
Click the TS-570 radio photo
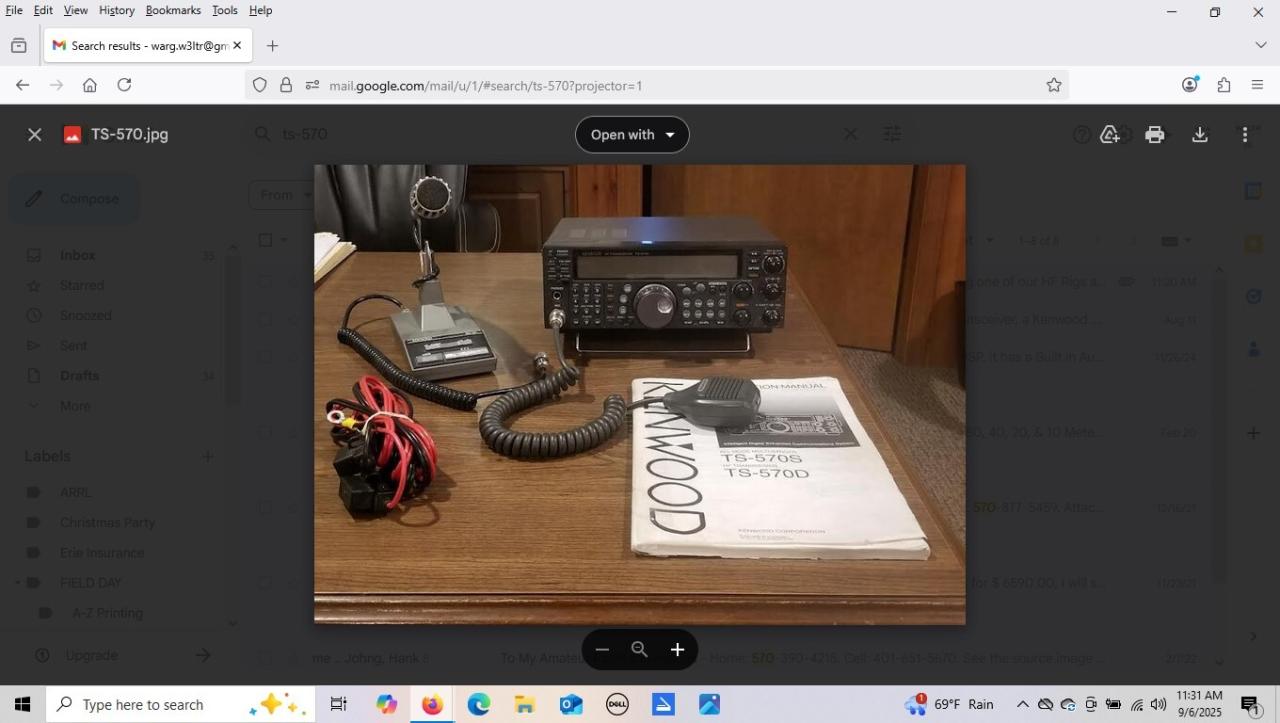(640, 395)
